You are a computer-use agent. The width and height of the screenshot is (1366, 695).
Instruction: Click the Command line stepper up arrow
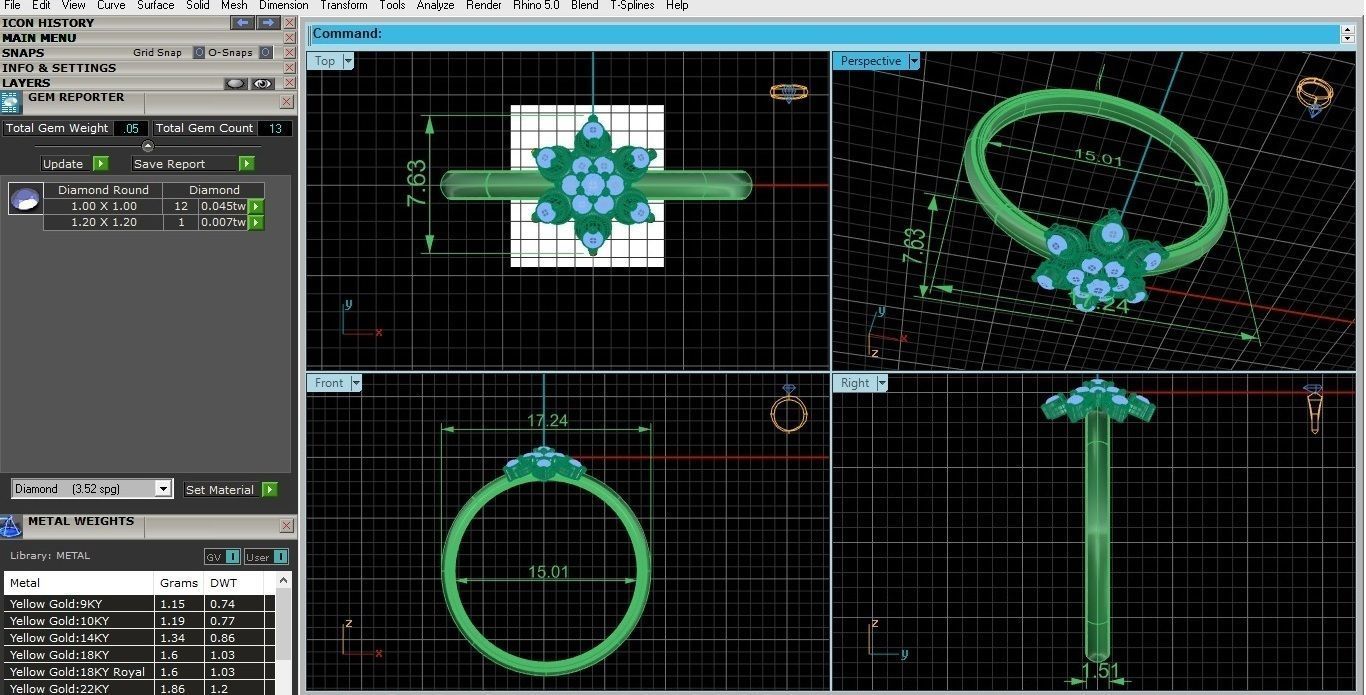point(1348,29)
